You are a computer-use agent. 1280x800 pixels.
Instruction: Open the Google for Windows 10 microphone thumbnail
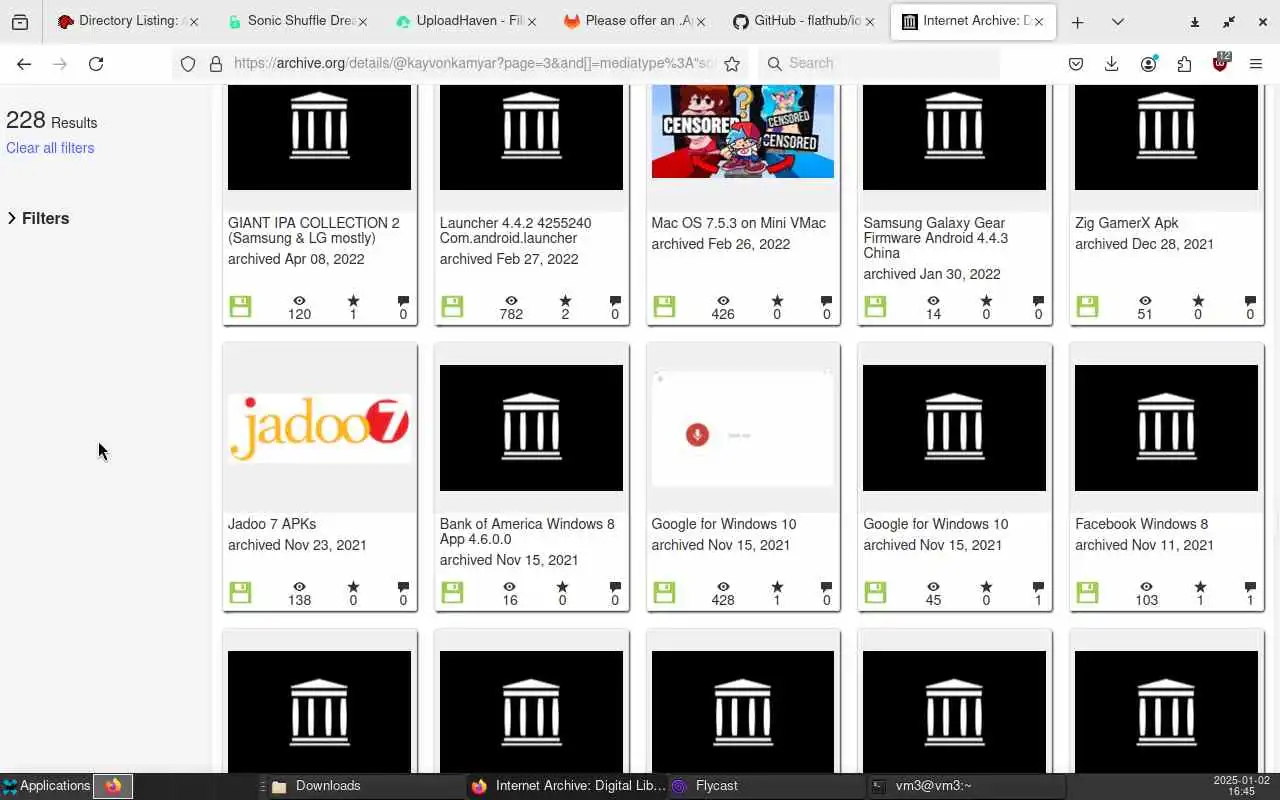(x=743, y=428)
